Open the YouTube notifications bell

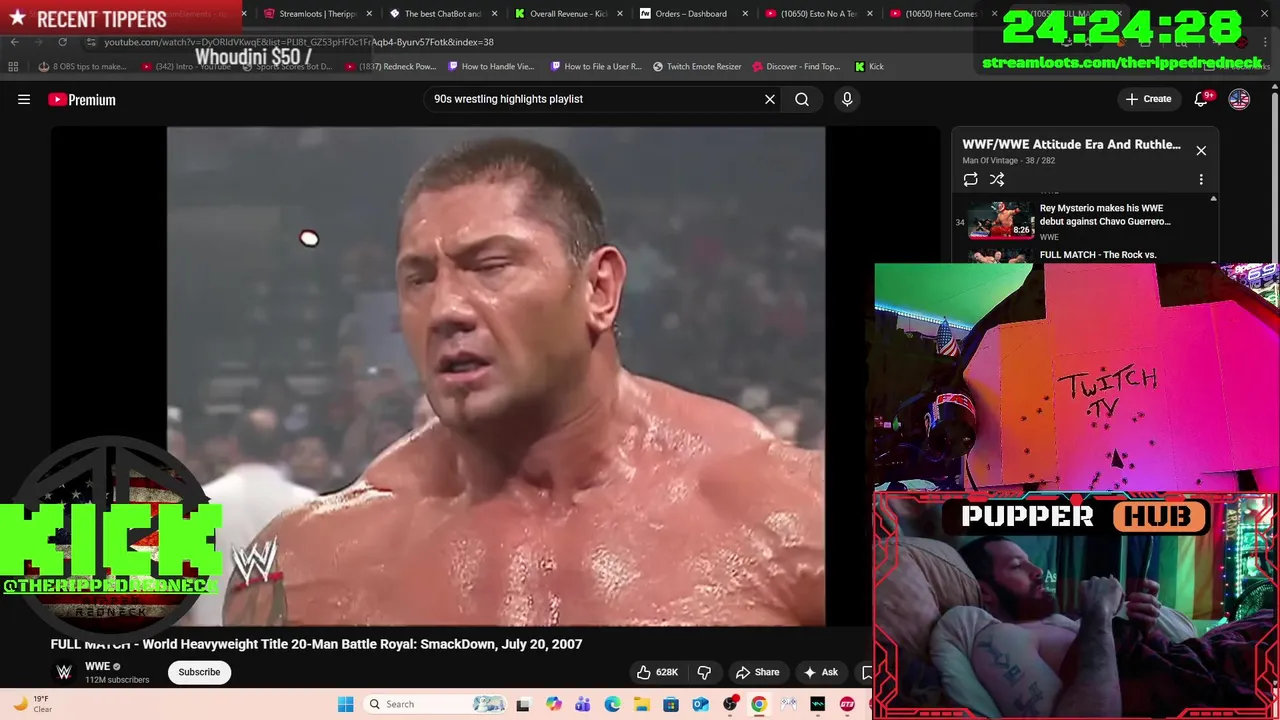click(x=1201, y=99)
